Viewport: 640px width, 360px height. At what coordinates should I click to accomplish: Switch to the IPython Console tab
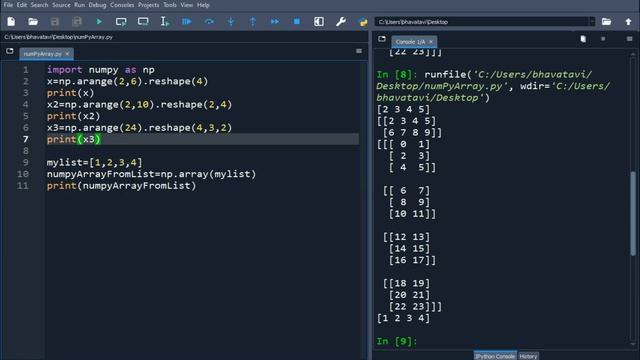495,356
